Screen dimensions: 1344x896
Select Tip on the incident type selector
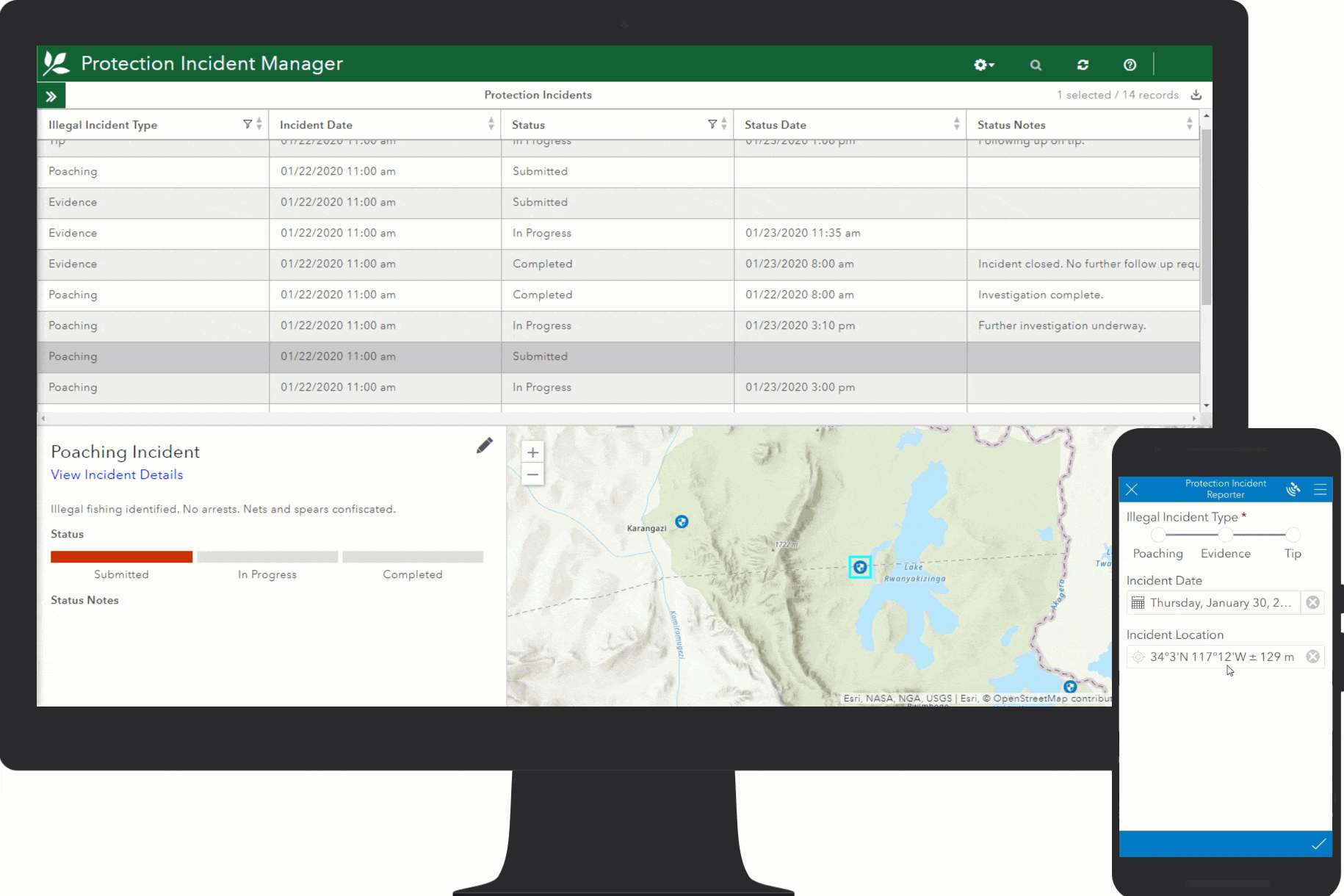pyautogui.click(x=1292, y=535)
